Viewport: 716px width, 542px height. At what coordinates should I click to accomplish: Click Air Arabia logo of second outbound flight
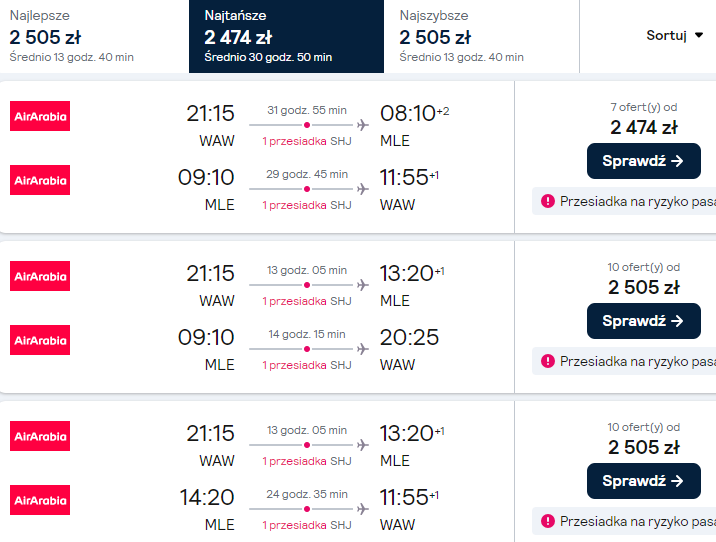40,276
